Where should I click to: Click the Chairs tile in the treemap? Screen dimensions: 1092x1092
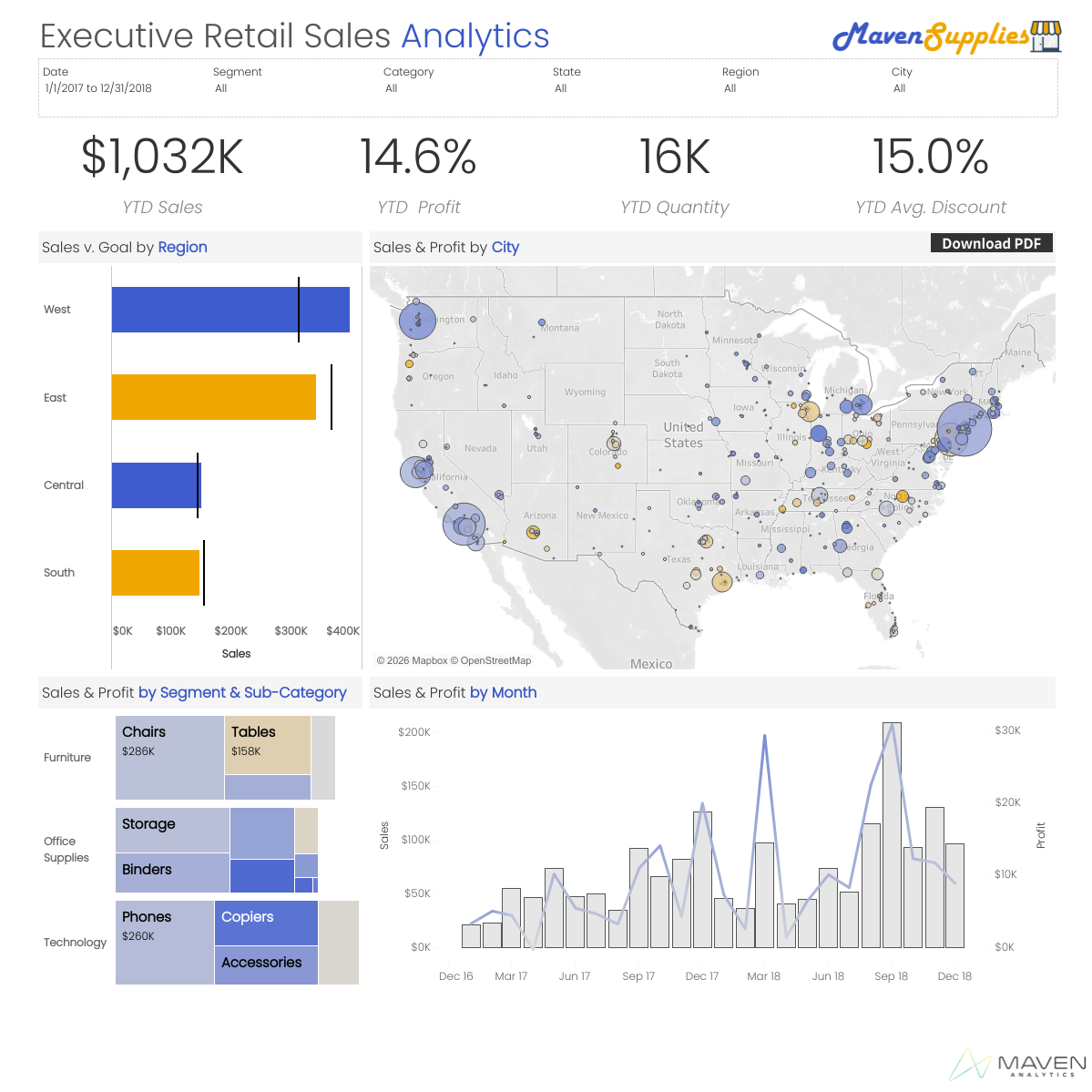[x=169, y=757]
